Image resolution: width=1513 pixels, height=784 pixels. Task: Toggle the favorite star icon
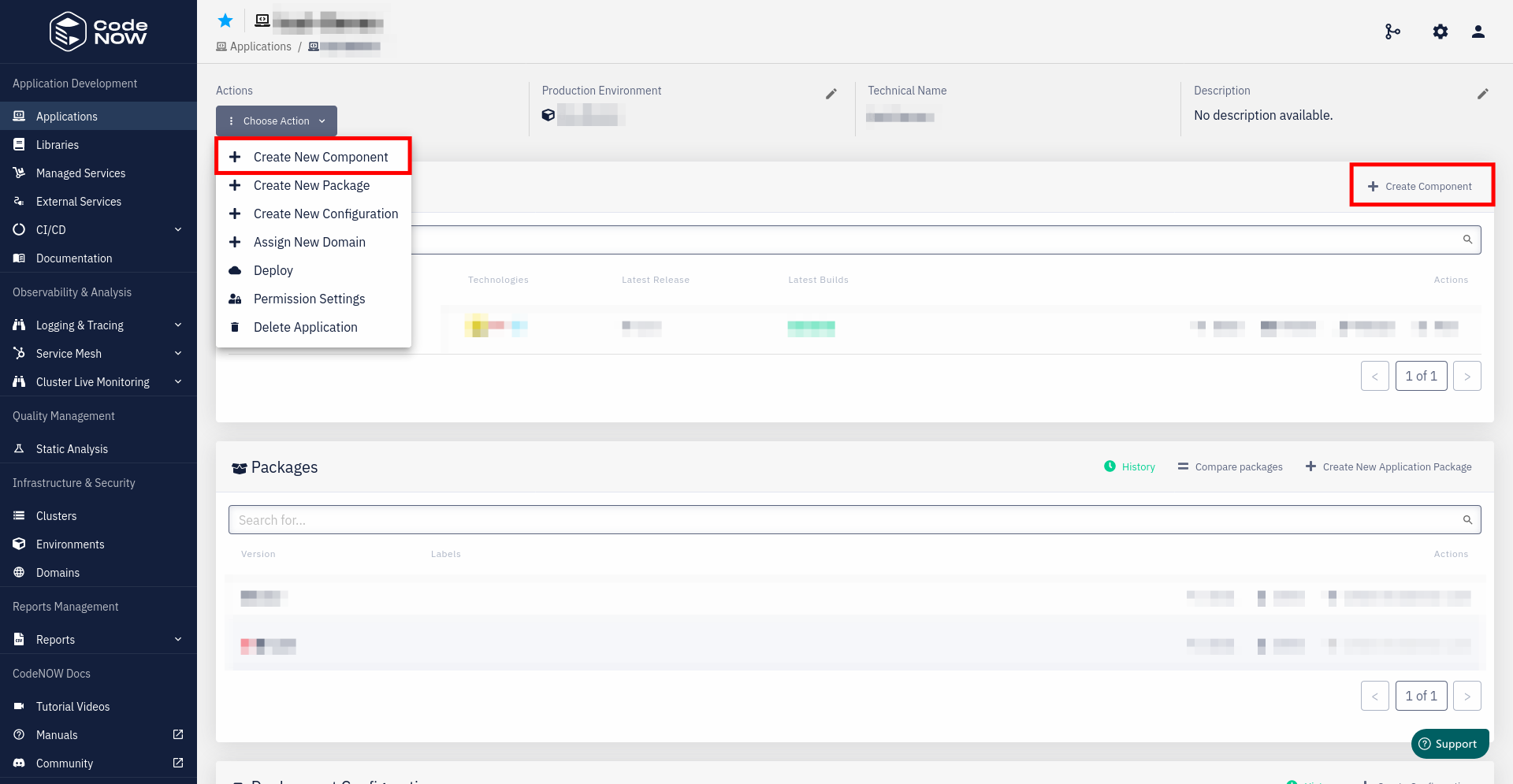[225, 20]
